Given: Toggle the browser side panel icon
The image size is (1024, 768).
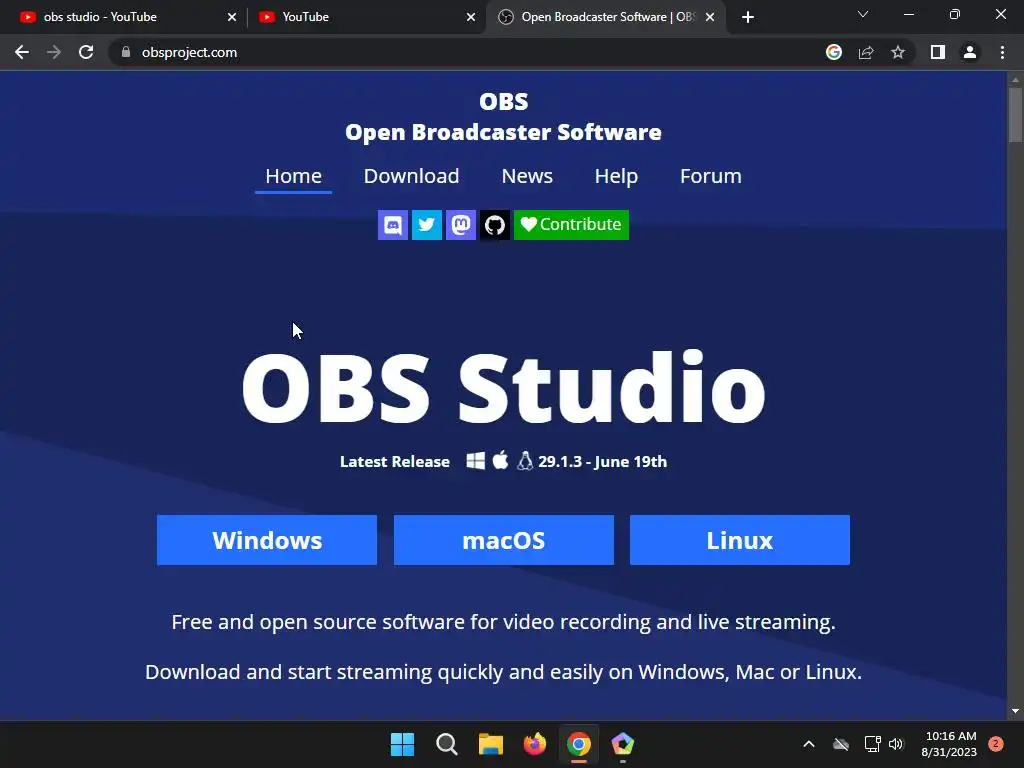Looking at the screenshot, I should [x=938, y=52].
